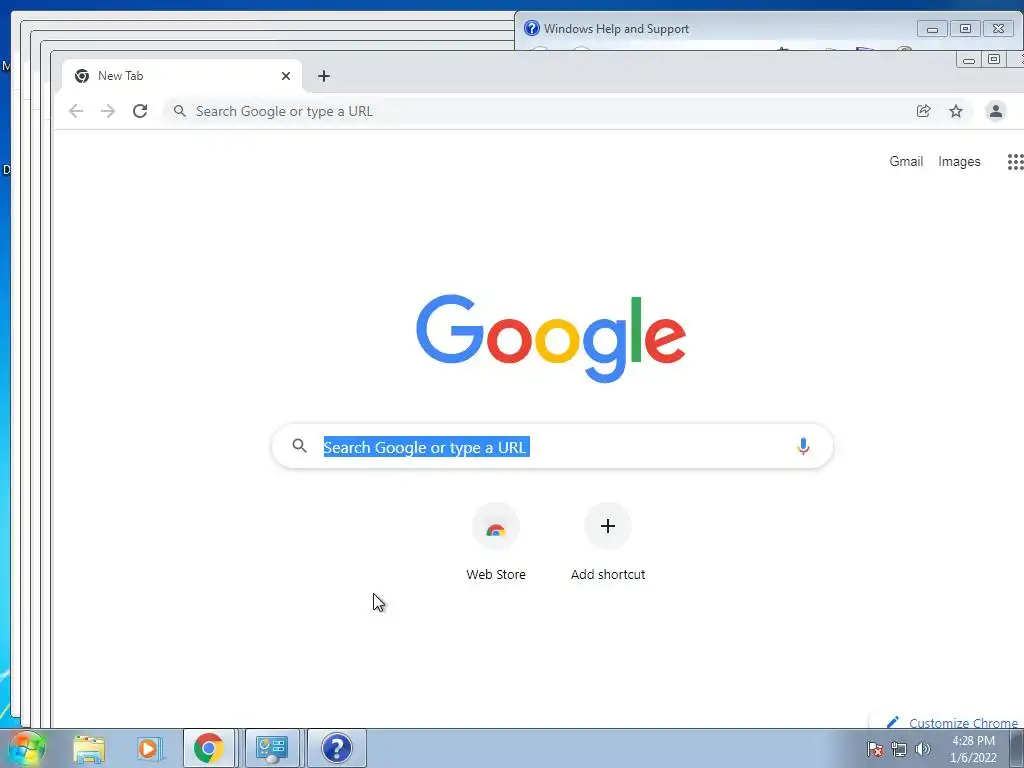Click Chrome's forward navigation arrow
Screen dimensions: 1024x768
click(x=108, y=111)
